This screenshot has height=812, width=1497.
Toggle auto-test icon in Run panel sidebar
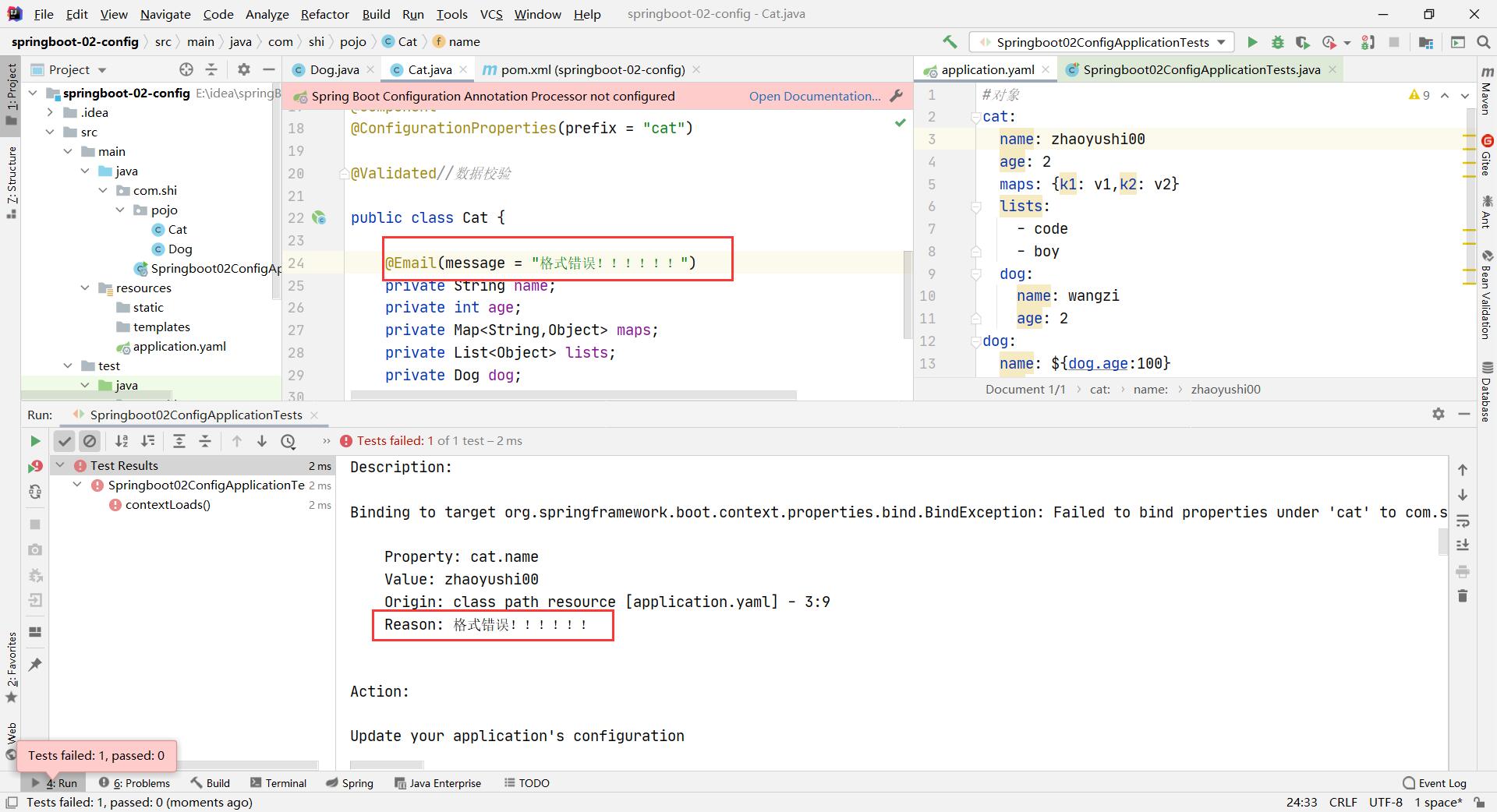(35, 492)
